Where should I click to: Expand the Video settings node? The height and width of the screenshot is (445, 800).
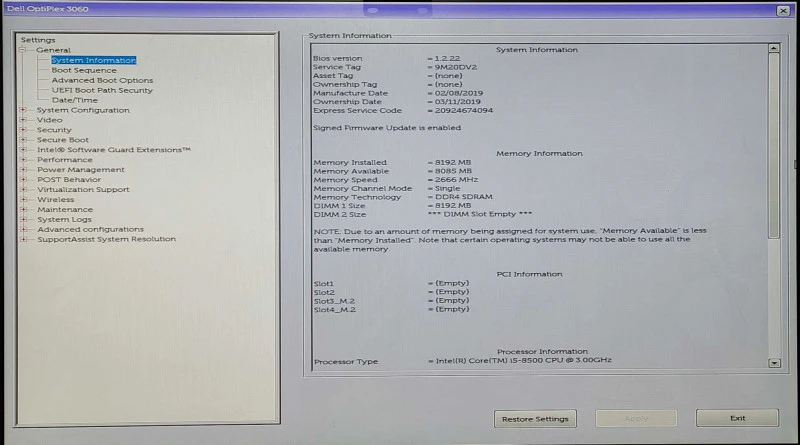pyautogui.click(x=22, y=119)
